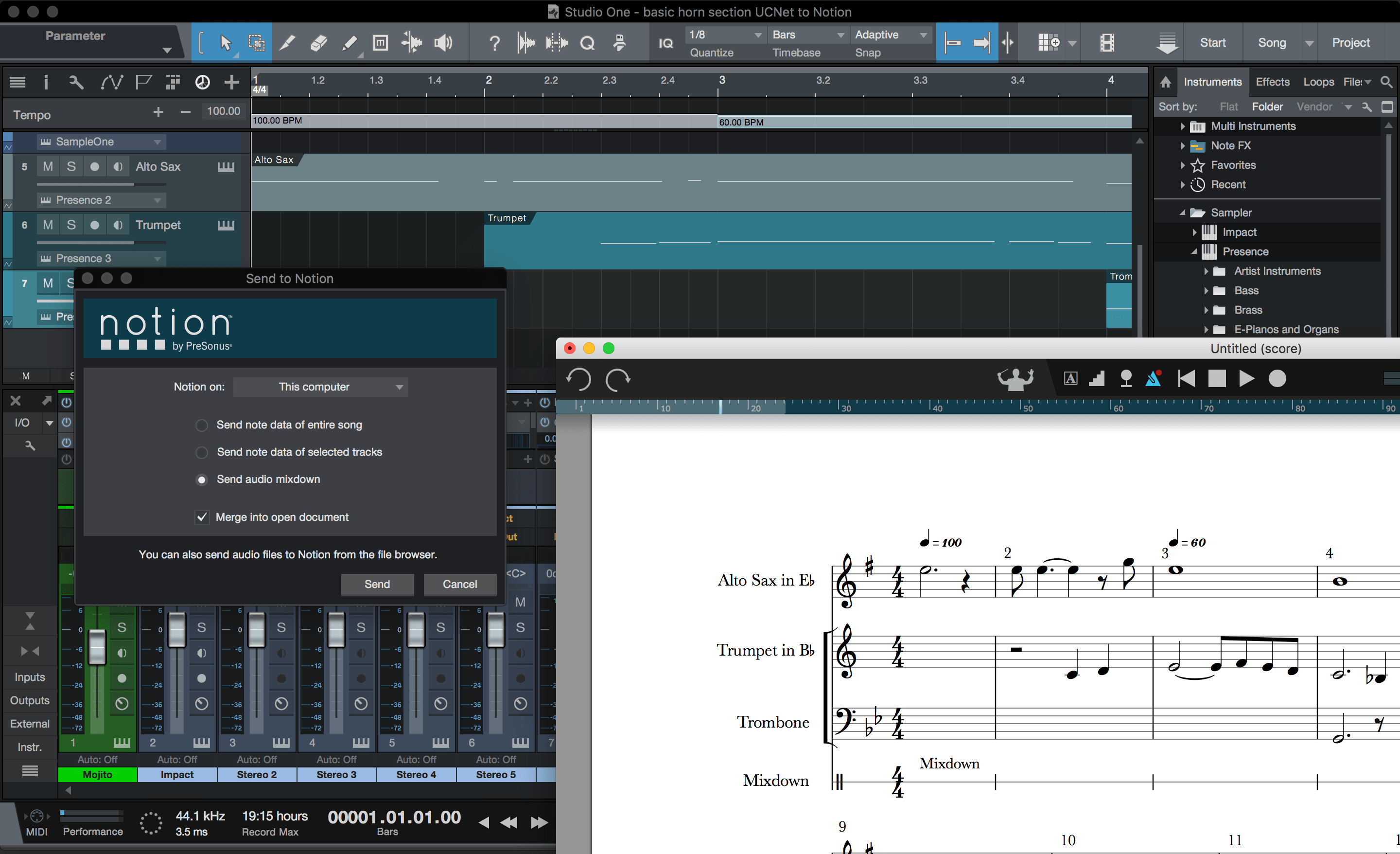Cancel the Send to Notion dialog
Viewport: 1400px width, 854px height.
[460, 585]
